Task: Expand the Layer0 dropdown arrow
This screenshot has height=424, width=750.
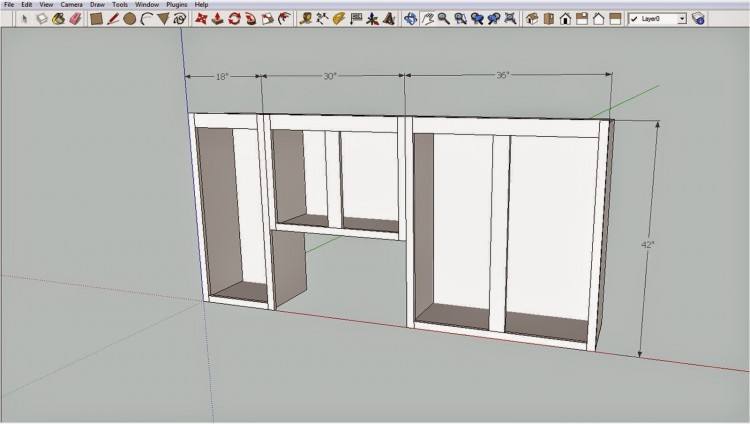Action: [683, 19]
